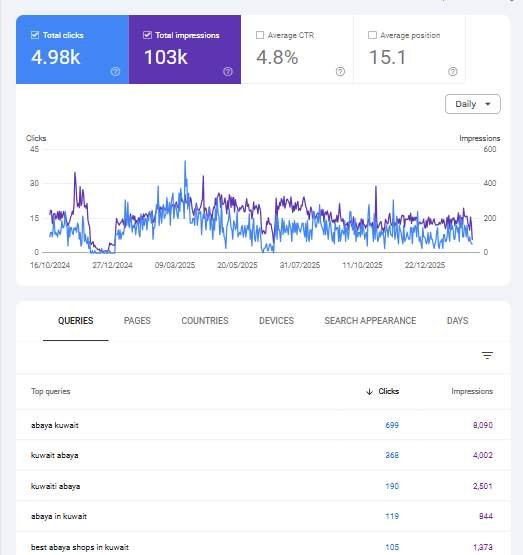Switch to the Days tab
Viewport: 523px width, 555px height.
tap(458, 321)
